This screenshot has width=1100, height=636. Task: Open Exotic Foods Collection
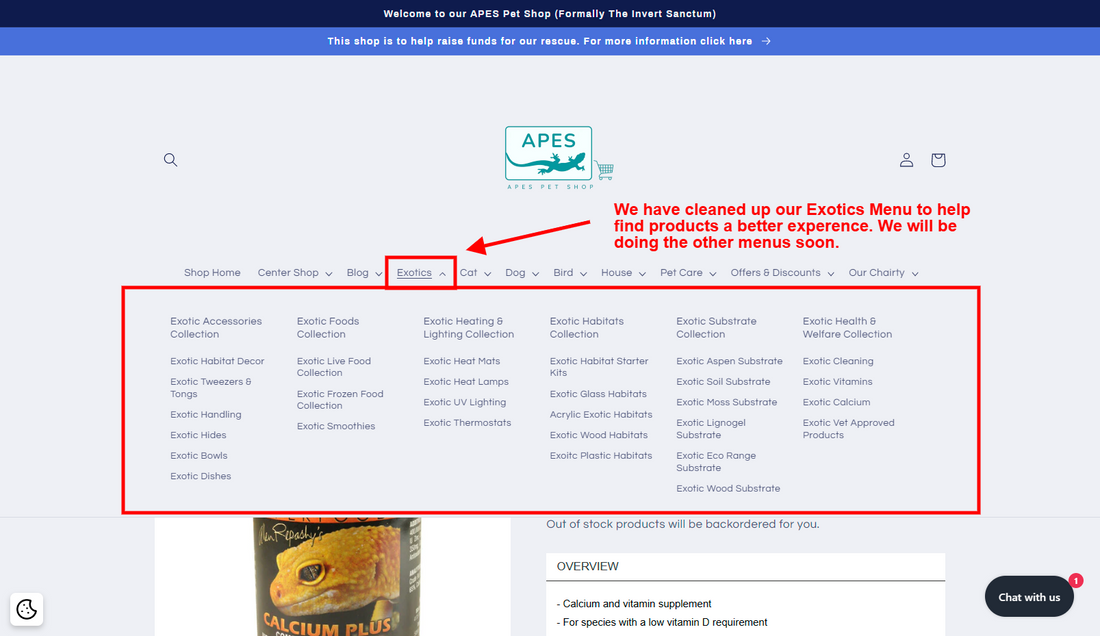click(328, 327)
